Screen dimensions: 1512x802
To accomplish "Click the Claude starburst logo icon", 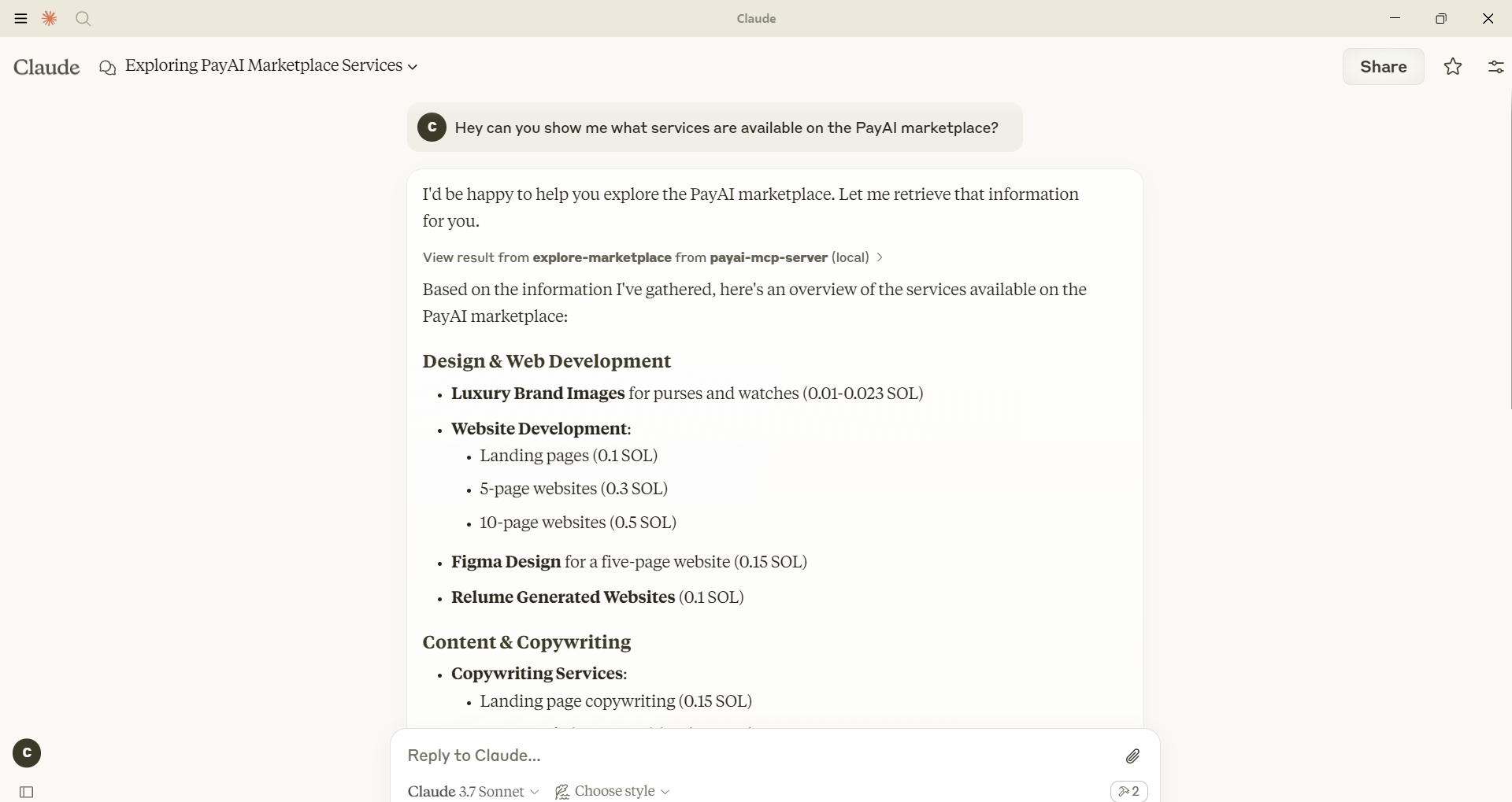I will coord(50,18).
